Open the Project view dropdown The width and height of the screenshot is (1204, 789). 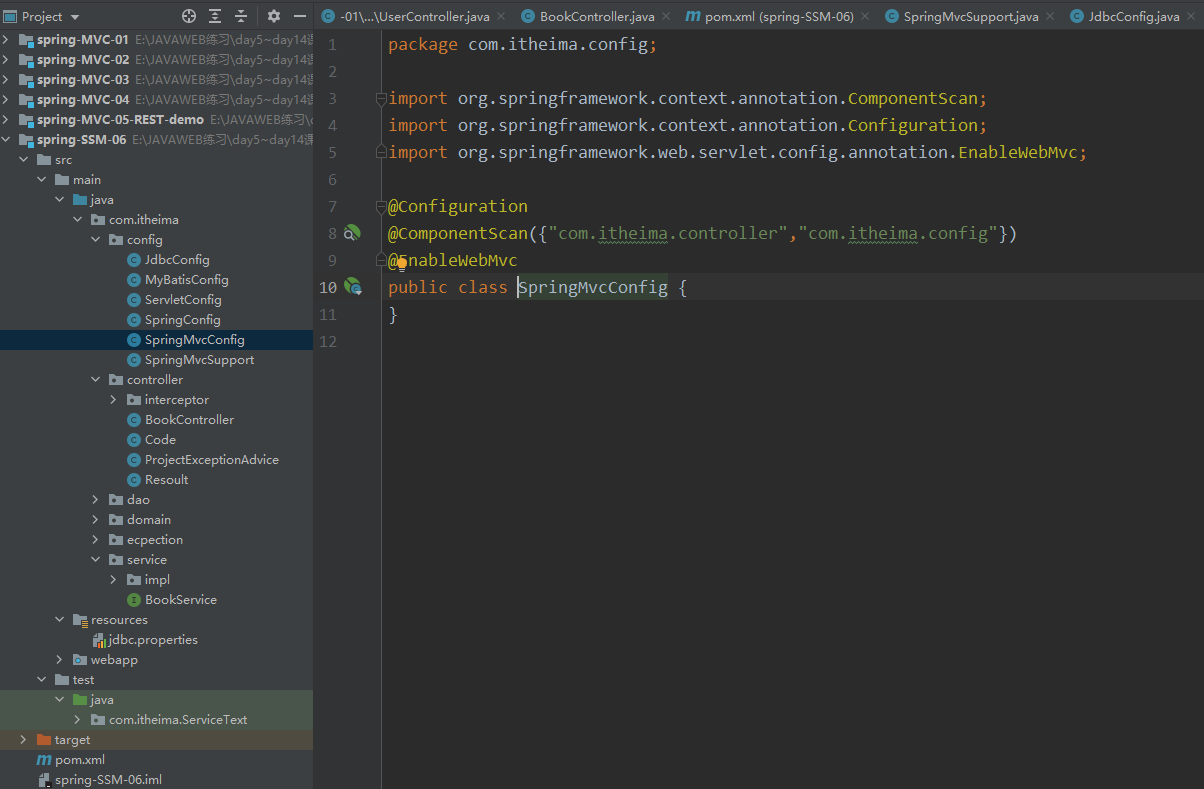(x=75, y=17)
